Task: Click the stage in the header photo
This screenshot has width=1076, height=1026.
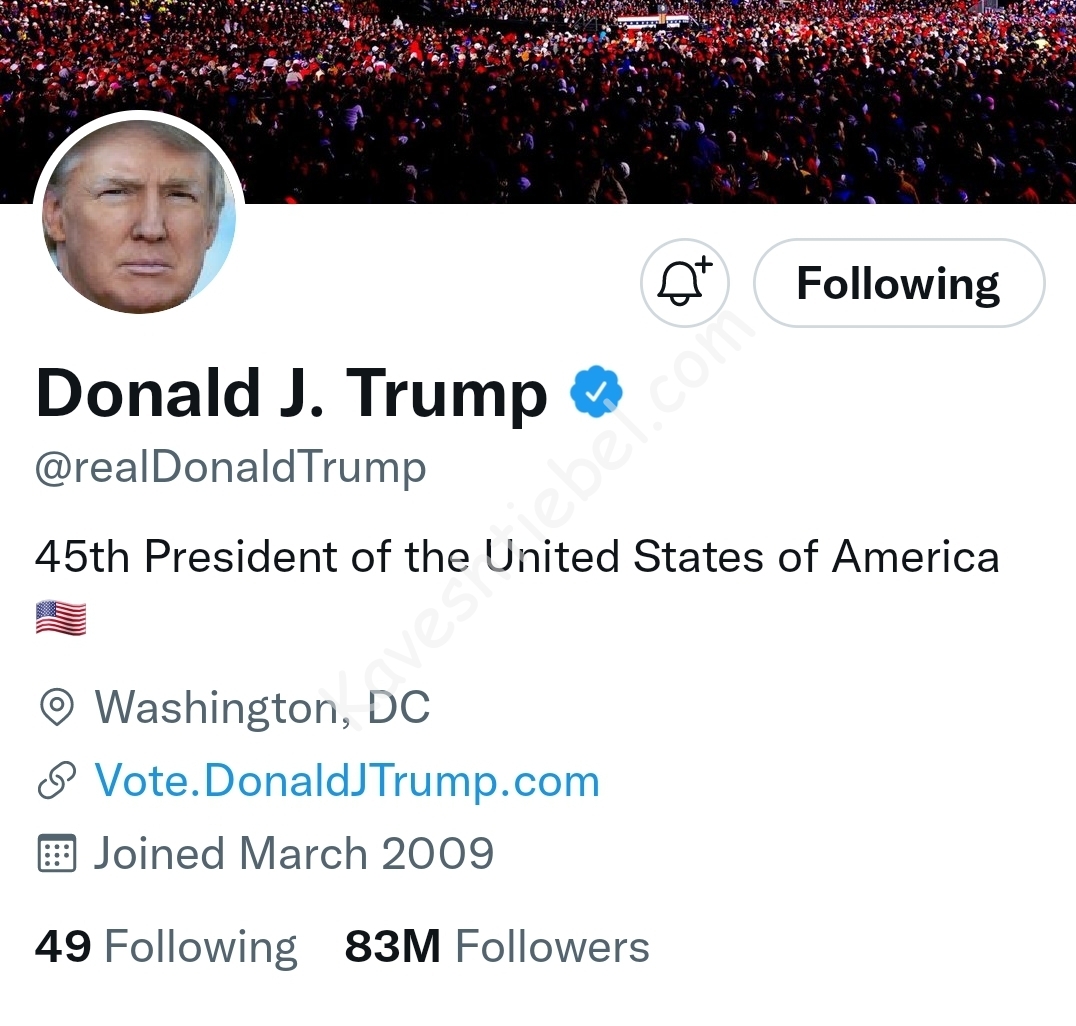Action: (652, 19)
